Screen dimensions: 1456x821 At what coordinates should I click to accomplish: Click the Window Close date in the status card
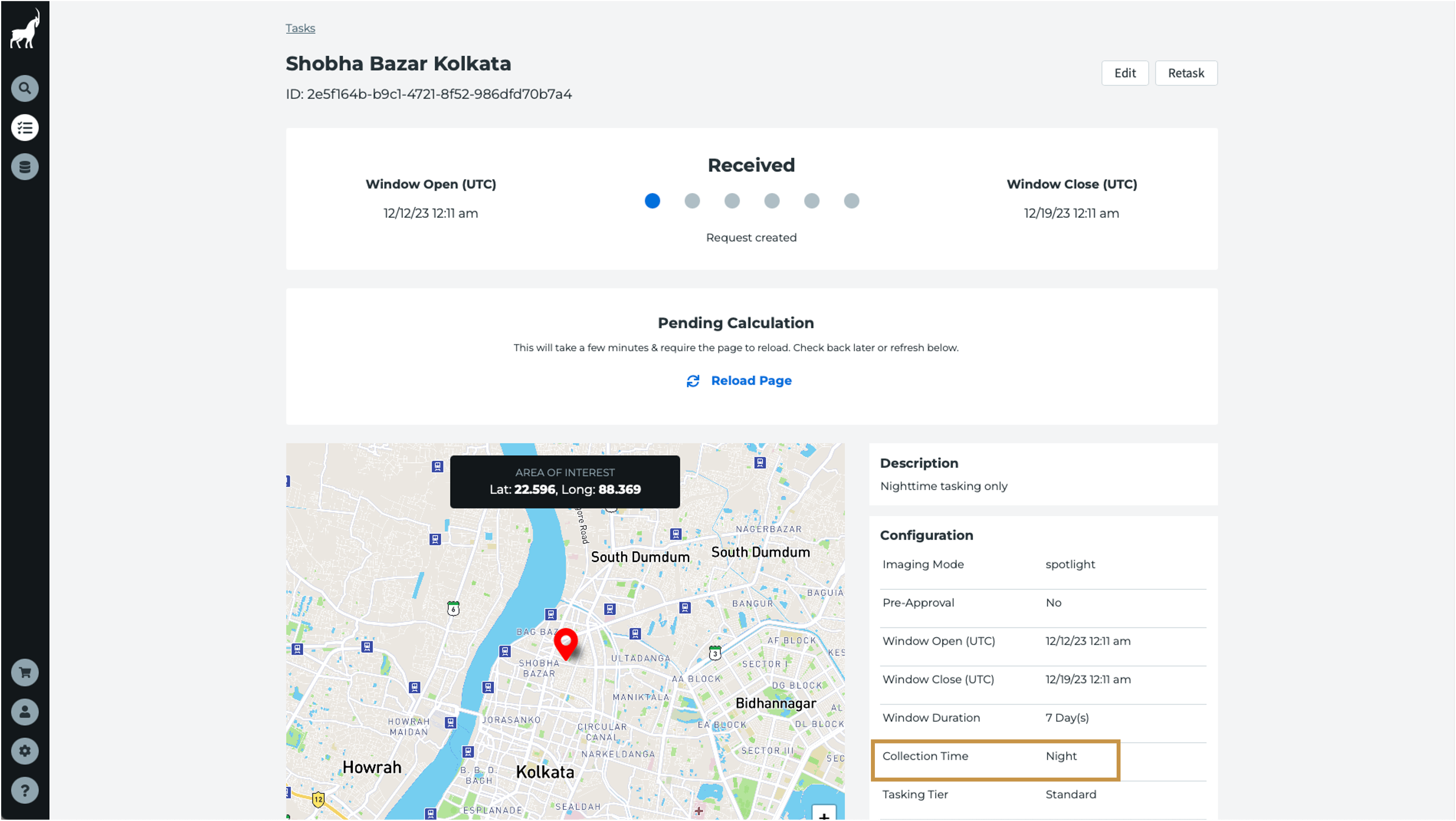tap(1072, 213)
